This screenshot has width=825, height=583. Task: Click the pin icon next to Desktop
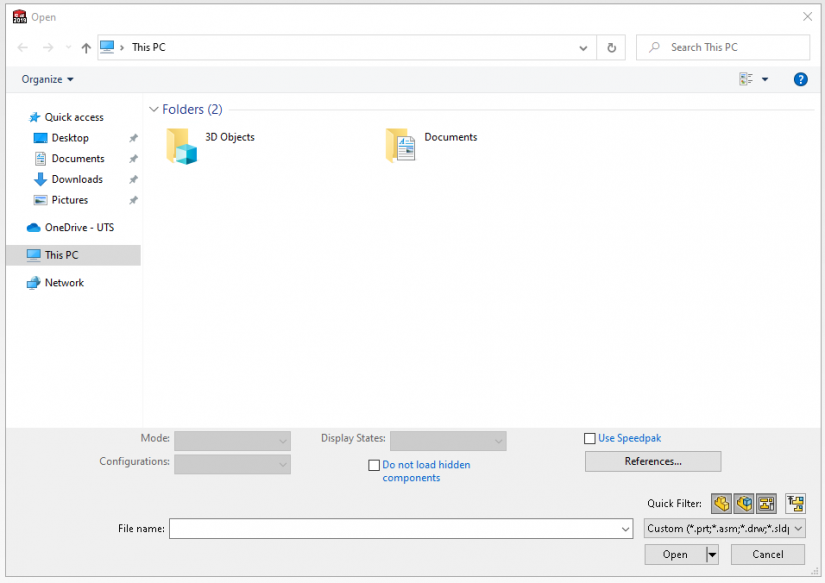pos(134,138)
